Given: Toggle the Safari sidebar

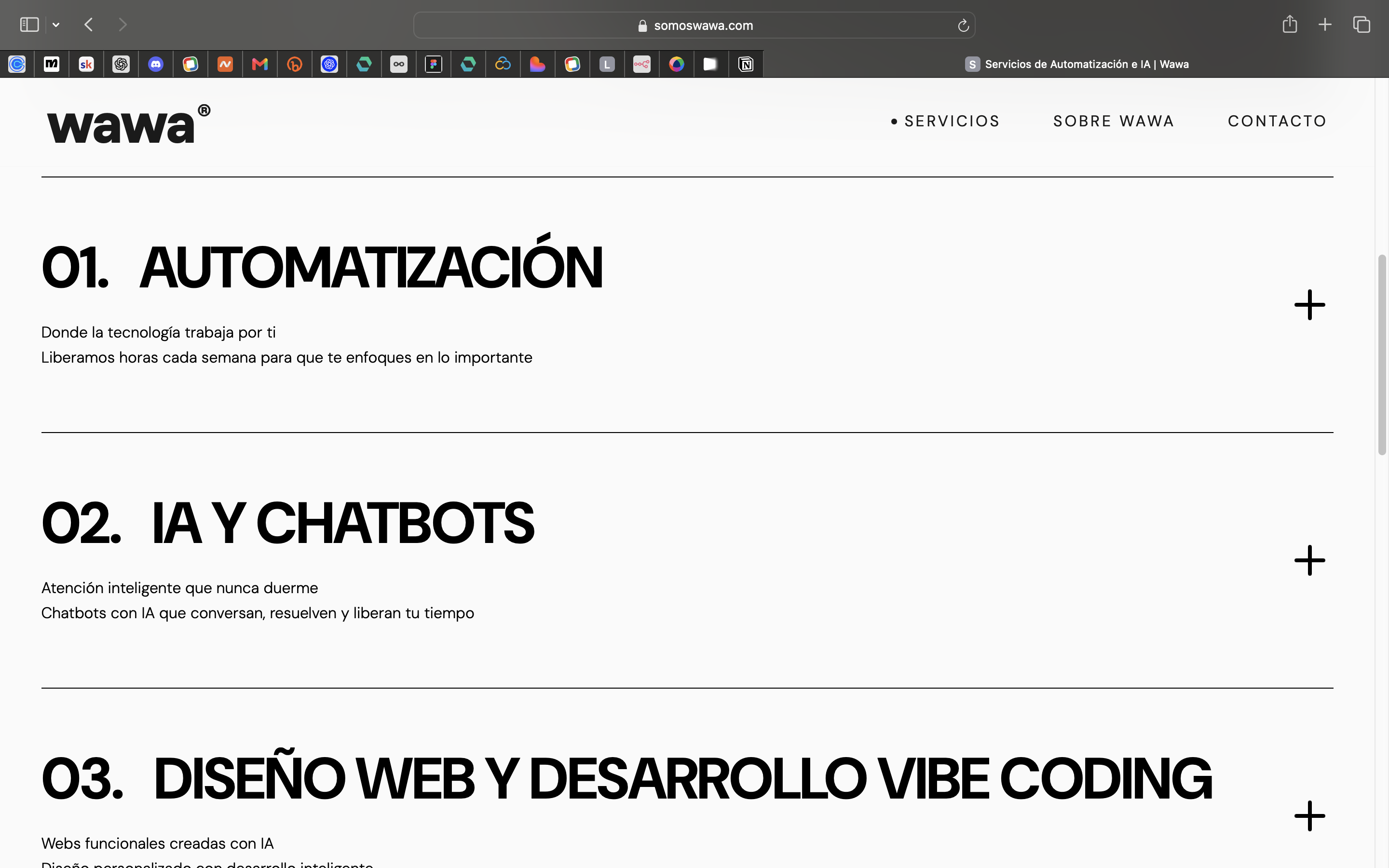Looking at the screenshot, I should [29, 25].
